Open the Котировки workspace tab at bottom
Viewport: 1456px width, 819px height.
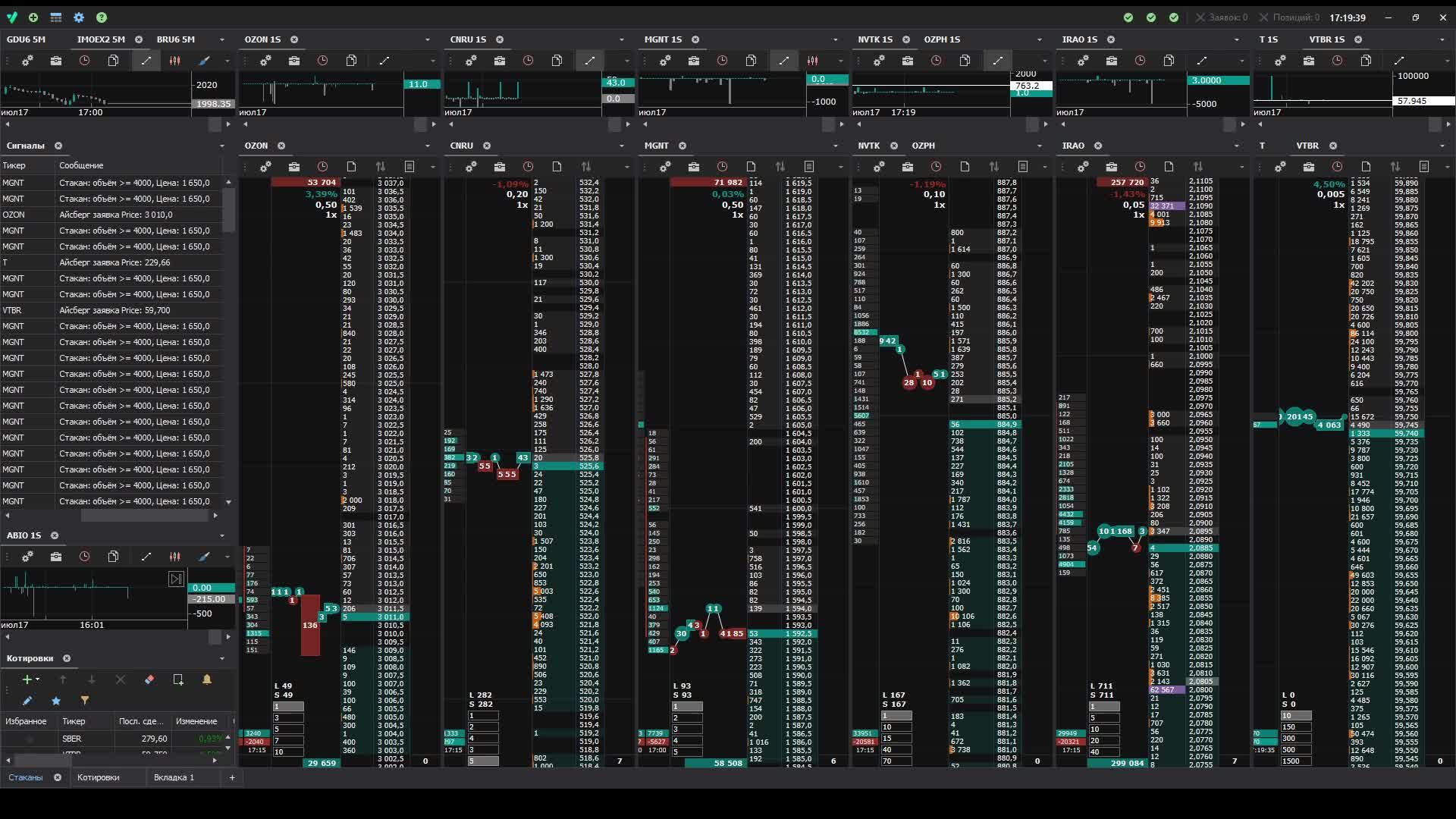tap(99, 777)
